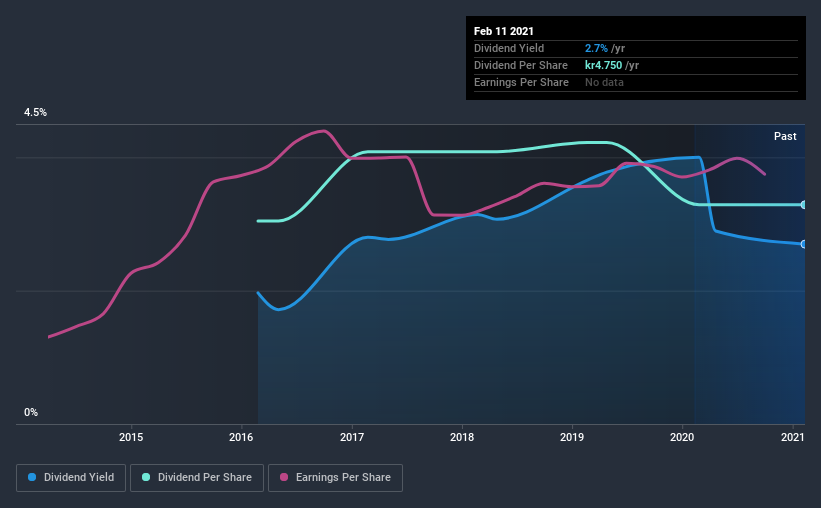Screen dimensions: 821x508
Task: Select the 2021 x-axis label
Action: pos(793,437)
